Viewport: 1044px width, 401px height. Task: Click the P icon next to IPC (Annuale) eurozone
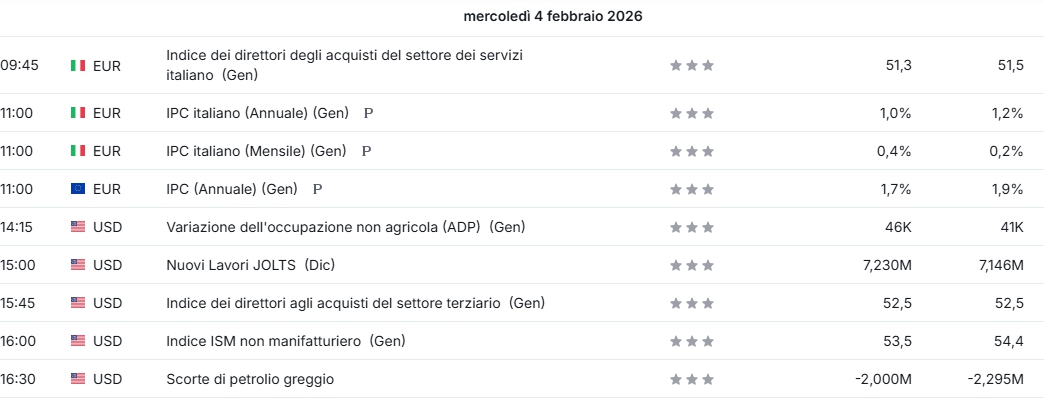[318, 189]
